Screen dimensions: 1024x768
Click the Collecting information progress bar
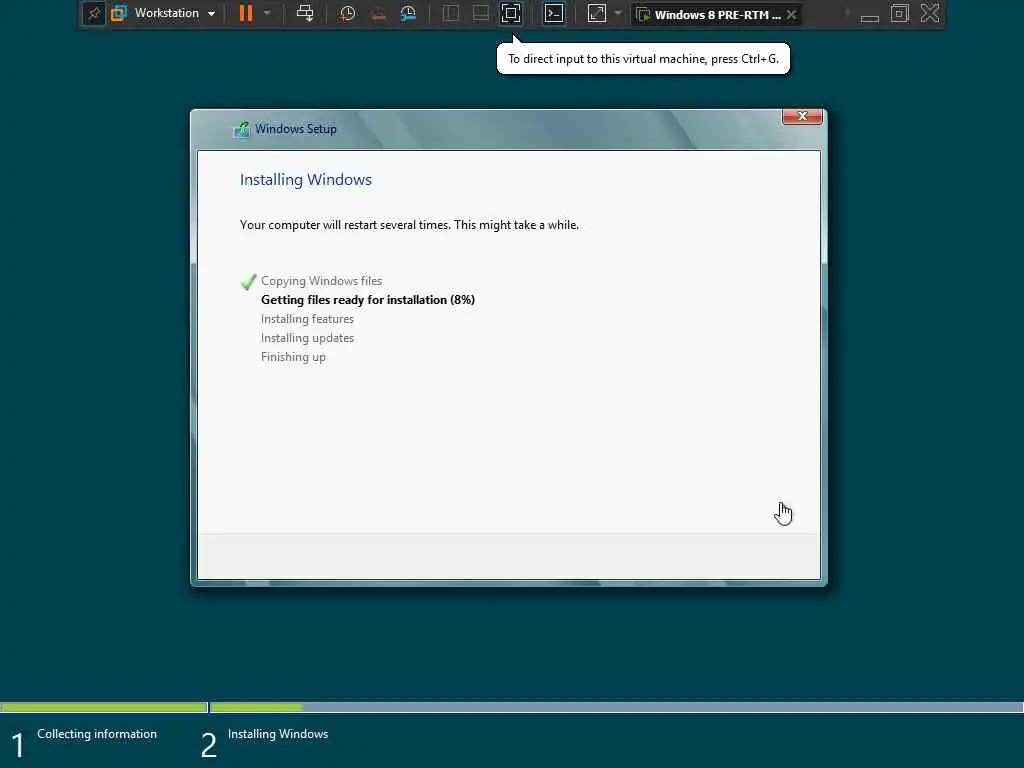104,707
